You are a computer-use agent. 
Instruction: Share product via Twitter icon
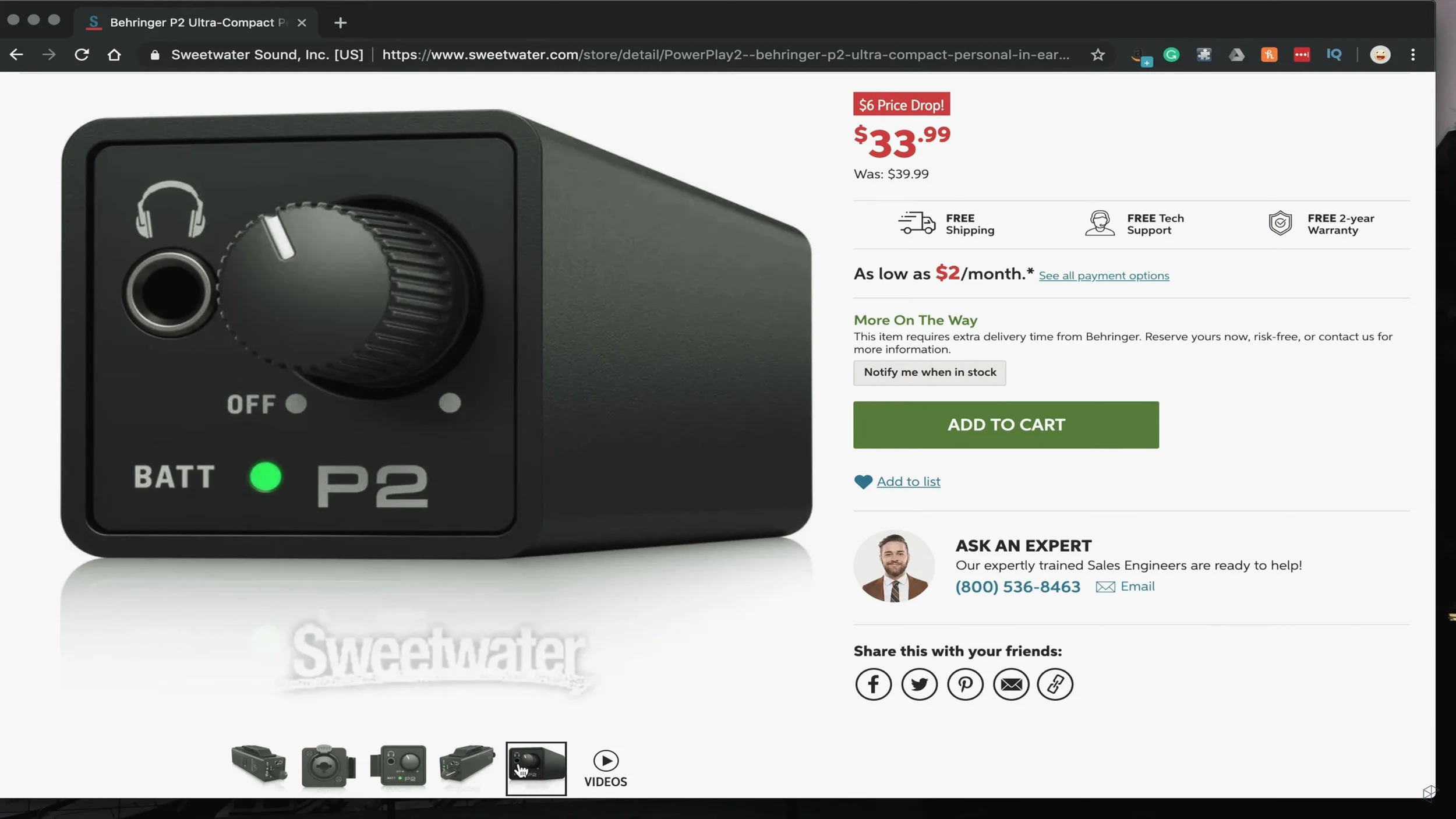(x=919, y=684)
